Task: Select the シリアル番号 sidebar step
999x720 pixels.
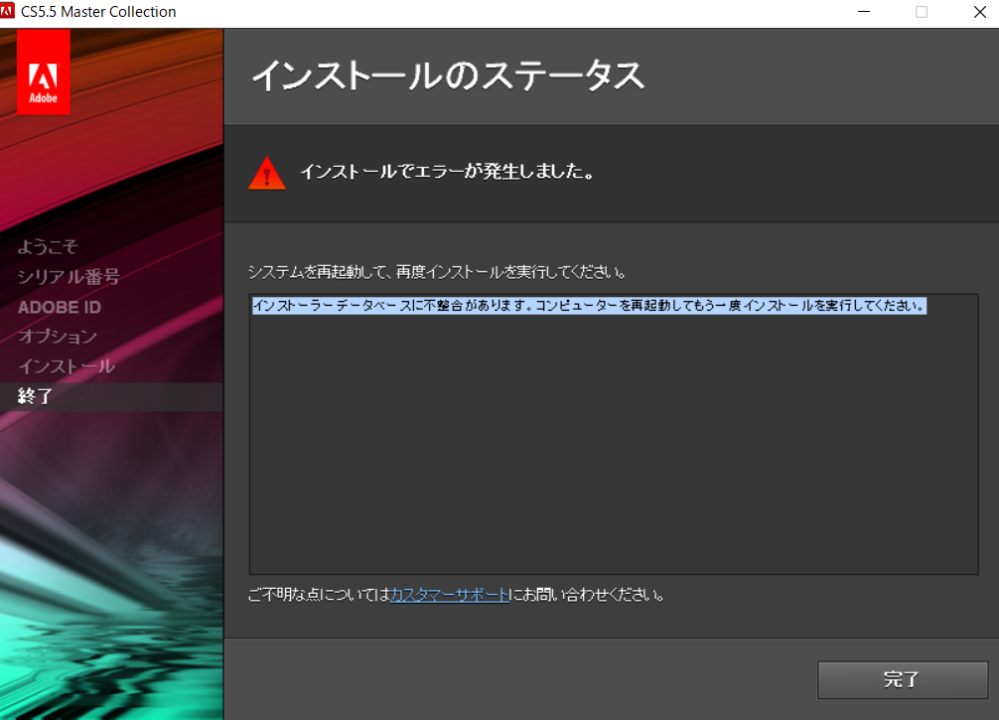Action: tap(69, 277)
